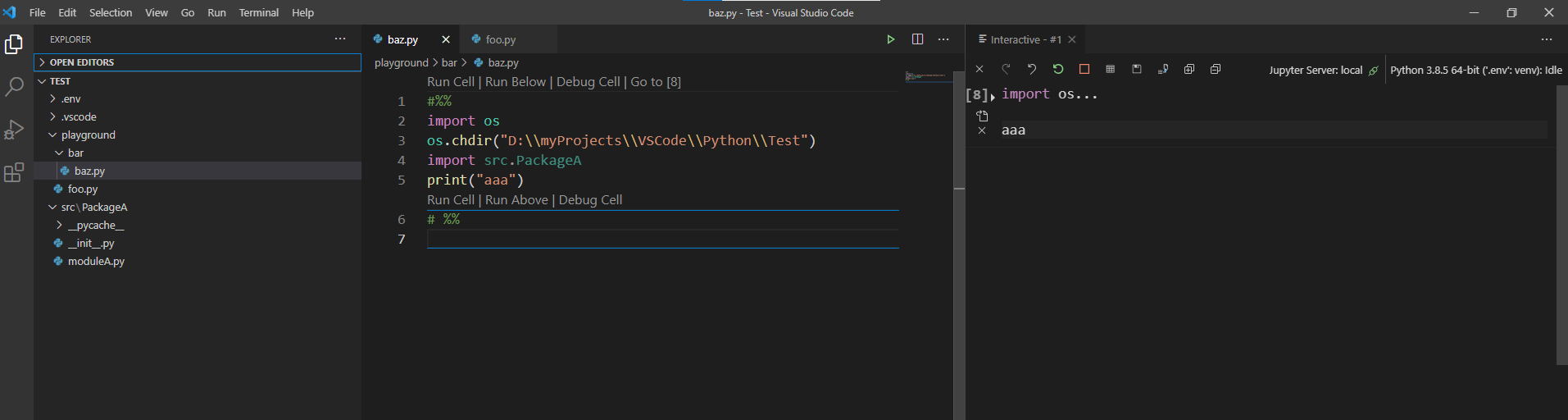Restart the IPython kernel
Viewport: 1568px width, 420px height.
(1058, 69)
